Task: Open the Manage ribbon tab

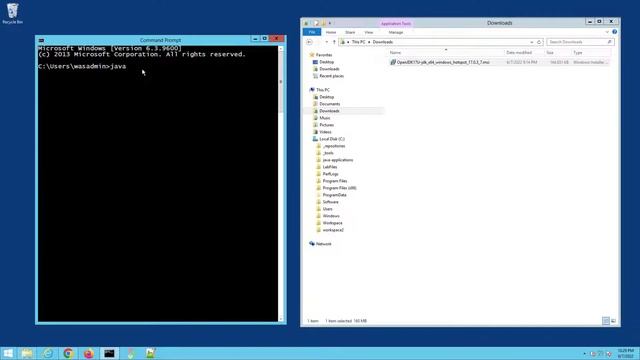Action: (x=396, y=32)
